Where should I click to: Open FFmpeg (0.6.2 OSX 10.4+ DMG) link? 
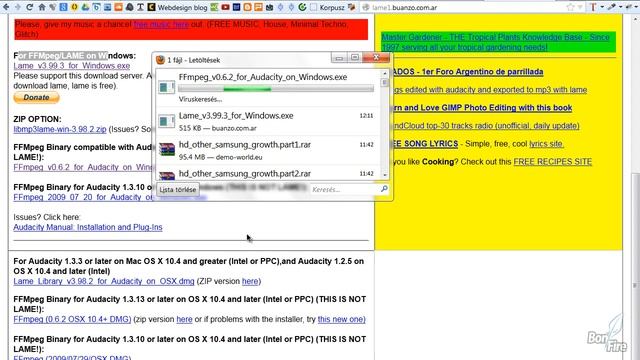coord(72,319)
